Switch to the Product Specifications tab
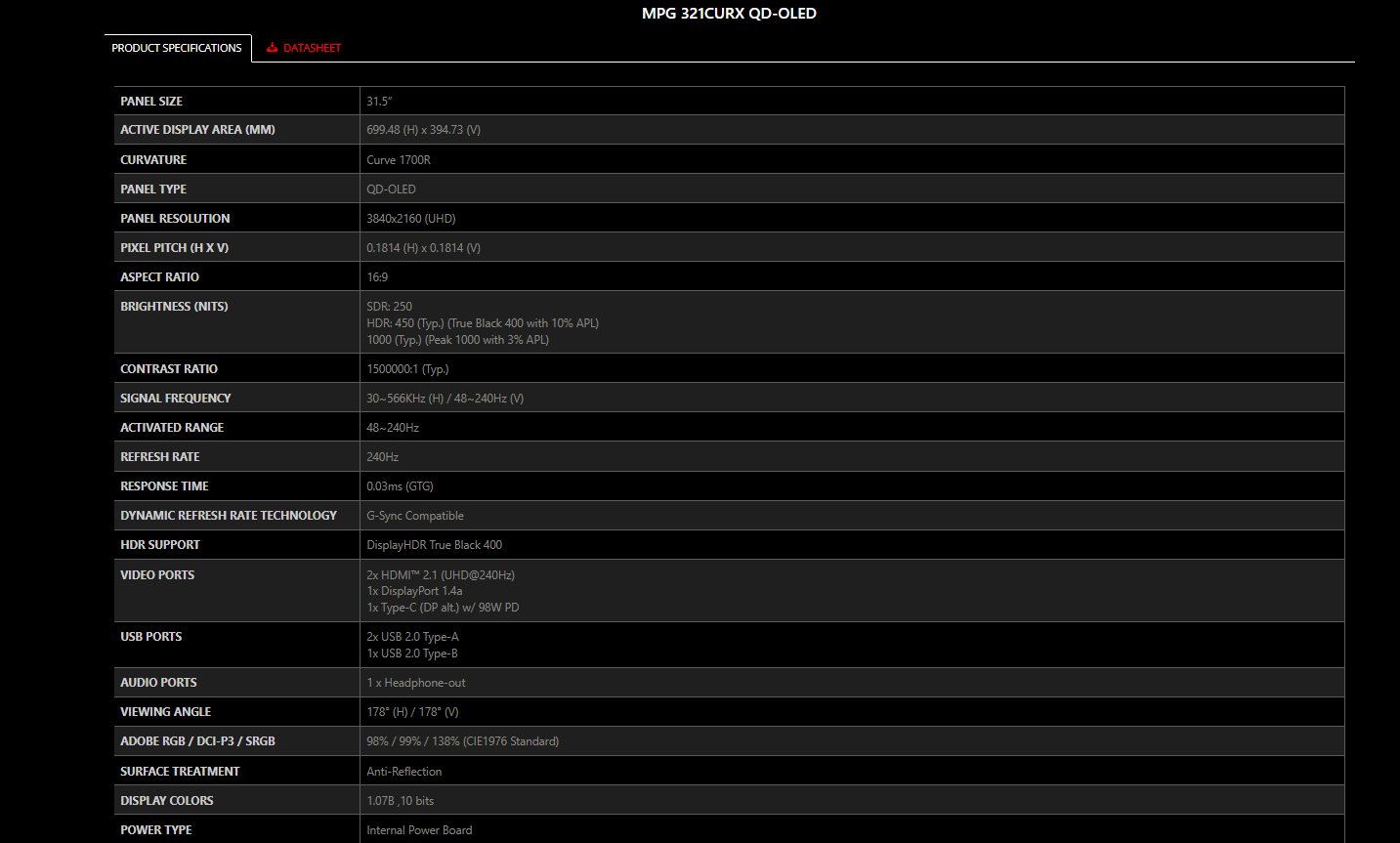Screen dimensions: 1400x843 pos(177,48)
